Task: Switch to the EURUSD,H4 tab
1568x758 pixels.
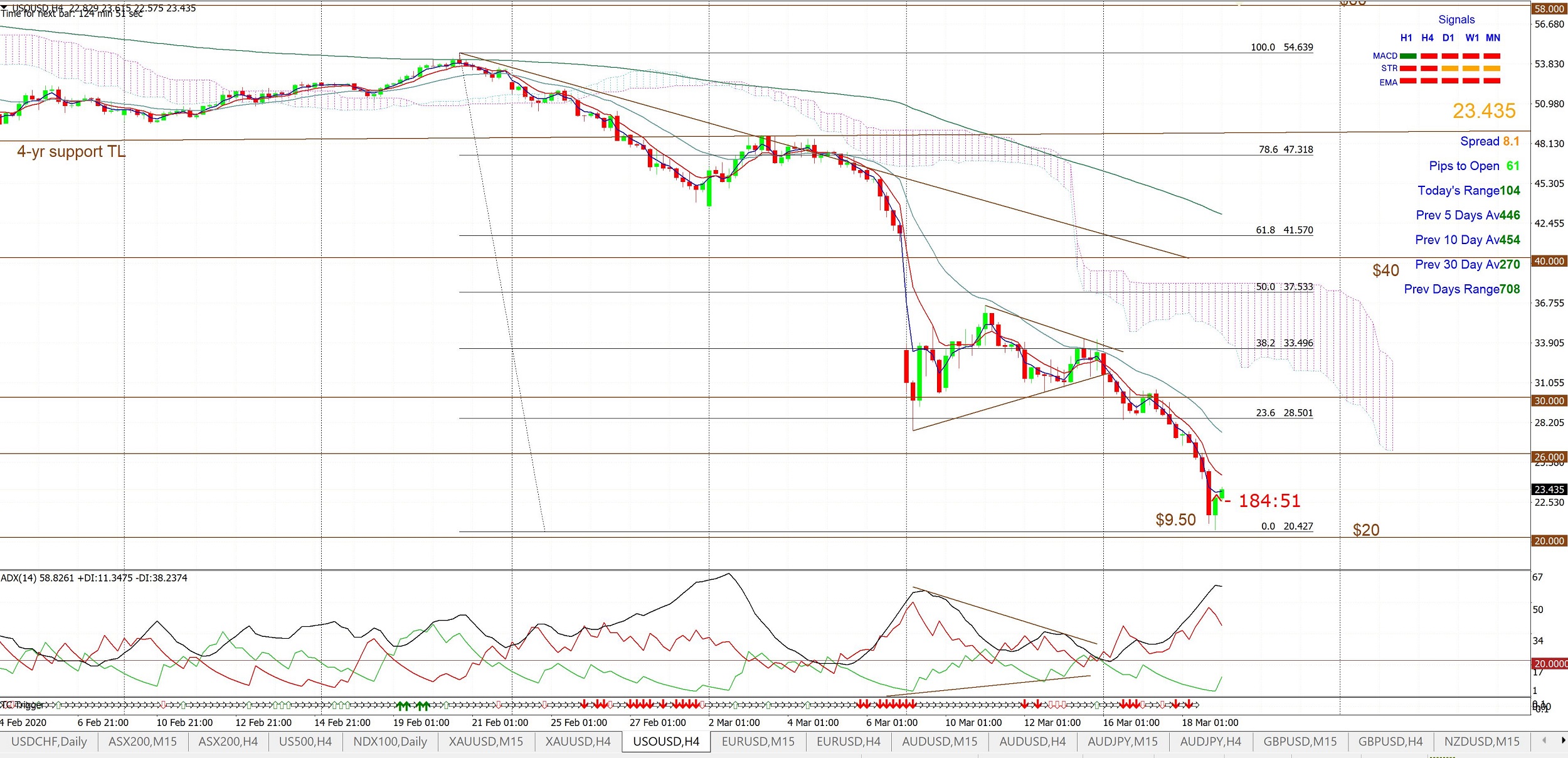Action: [849, 742]
